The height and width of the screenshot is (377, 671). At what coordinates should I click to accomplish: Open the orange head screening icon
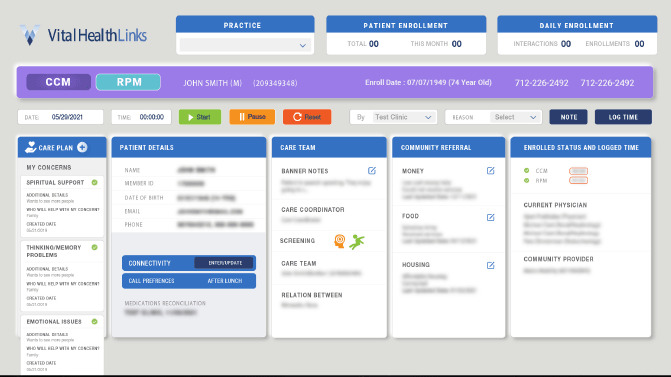coord(339,241)
